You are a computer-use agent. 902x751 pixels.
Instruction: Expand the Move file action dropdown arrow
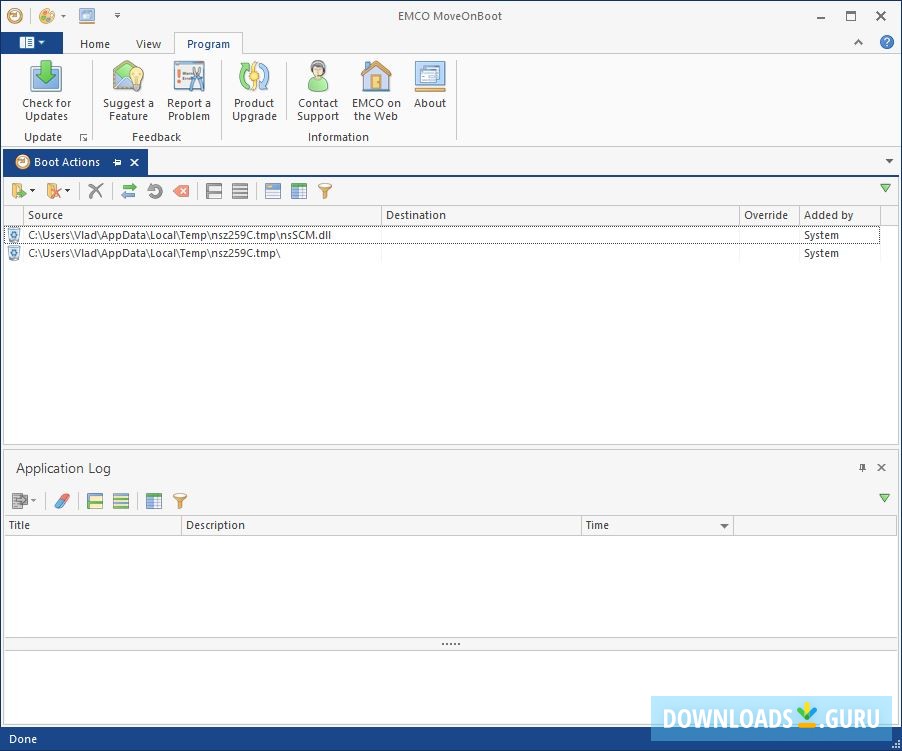[32, 191]
